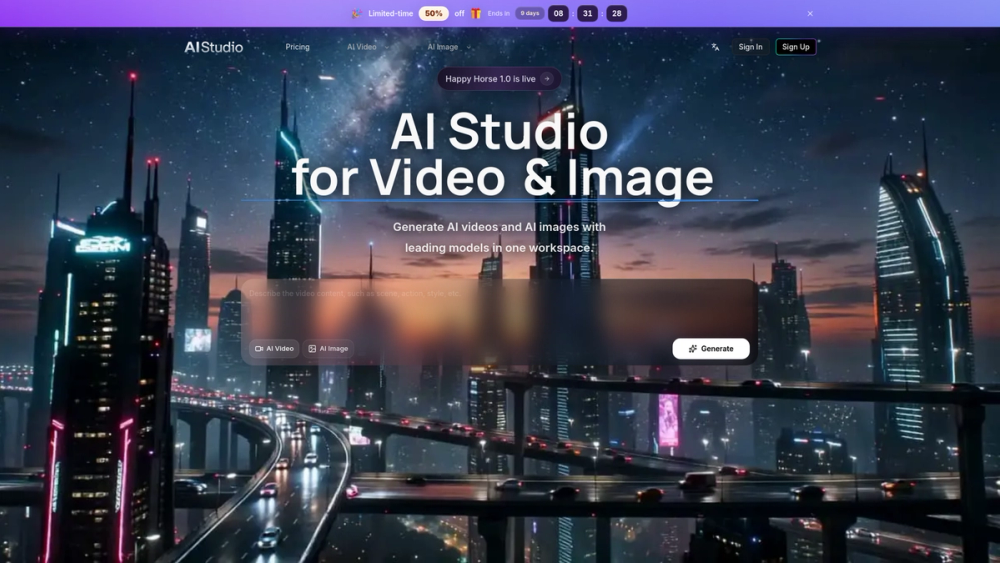The image size is (1000, 563).
Task: Select the AI Video mode tab
Action: pos(274,349)
